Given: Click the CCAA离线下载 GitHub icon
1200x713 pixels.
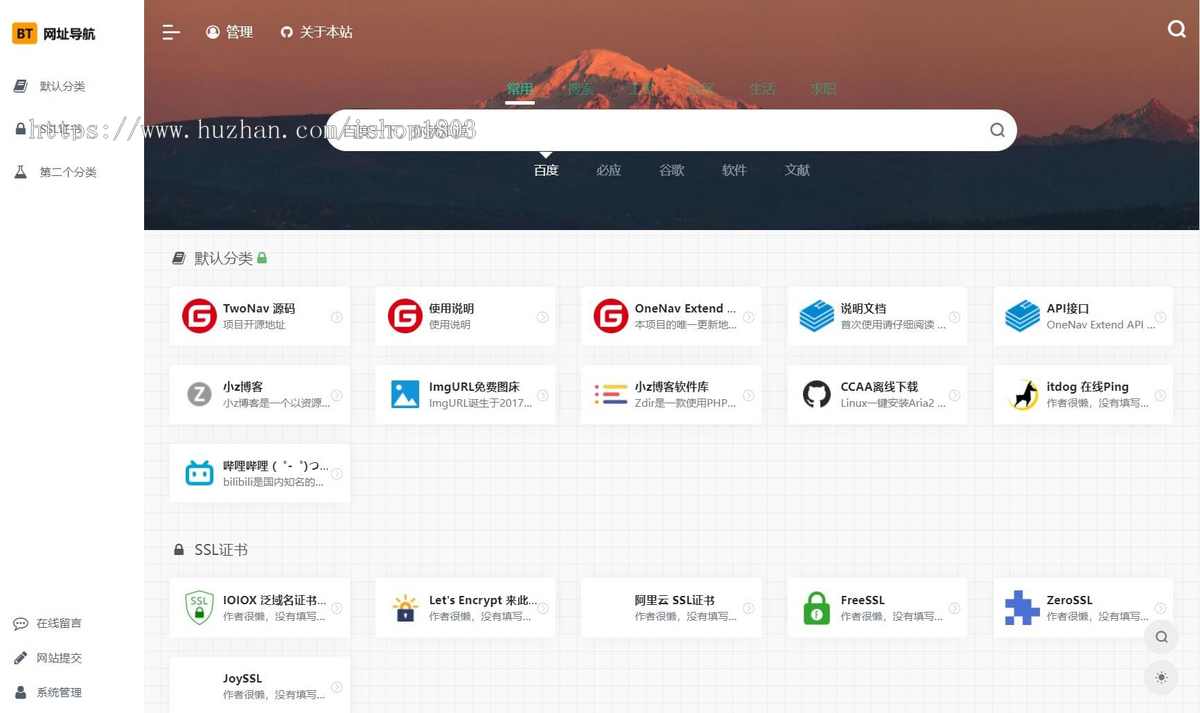Looking at the screenshot, I should point(817,394).
